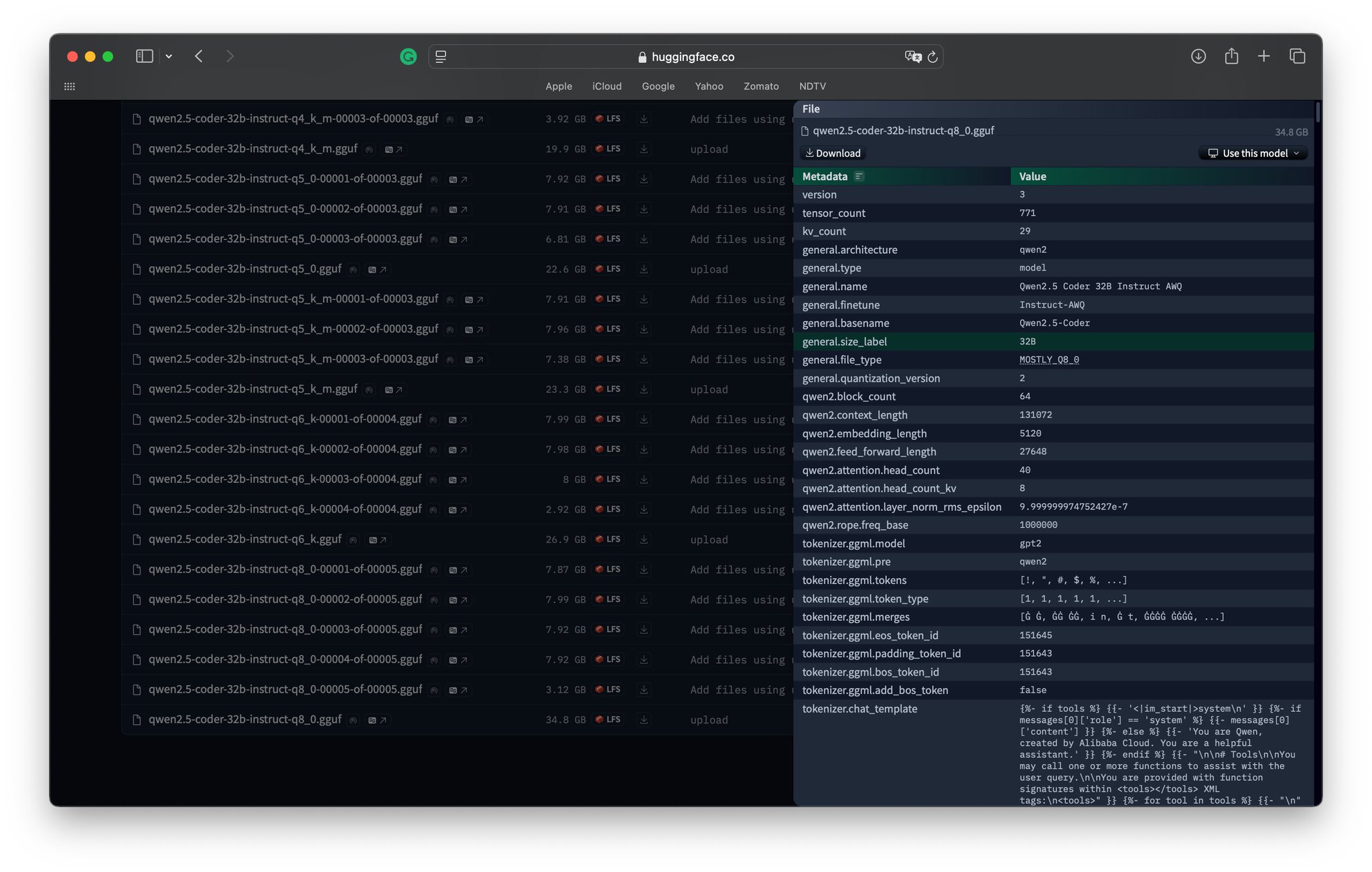
Task: Click general.name value Qwen2.5 Coder 32B Instruct AWQ
Action: tap(1100, 287)
